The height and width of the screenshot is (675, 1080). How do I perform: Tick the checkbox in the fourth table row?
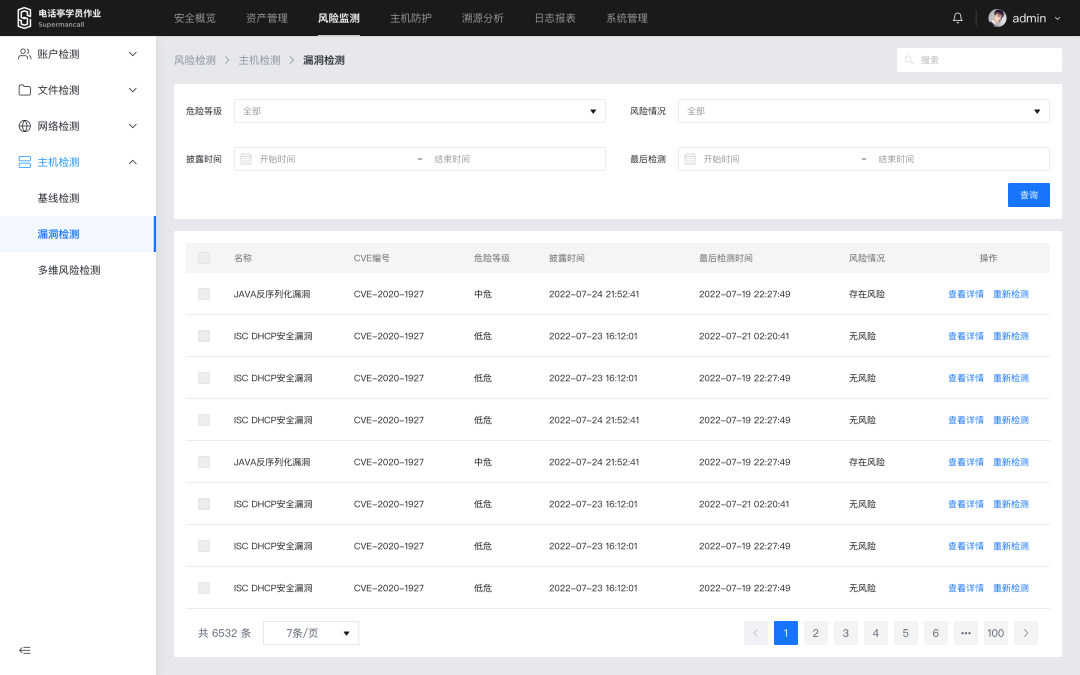pyautogui.click(x=204, y=420)
